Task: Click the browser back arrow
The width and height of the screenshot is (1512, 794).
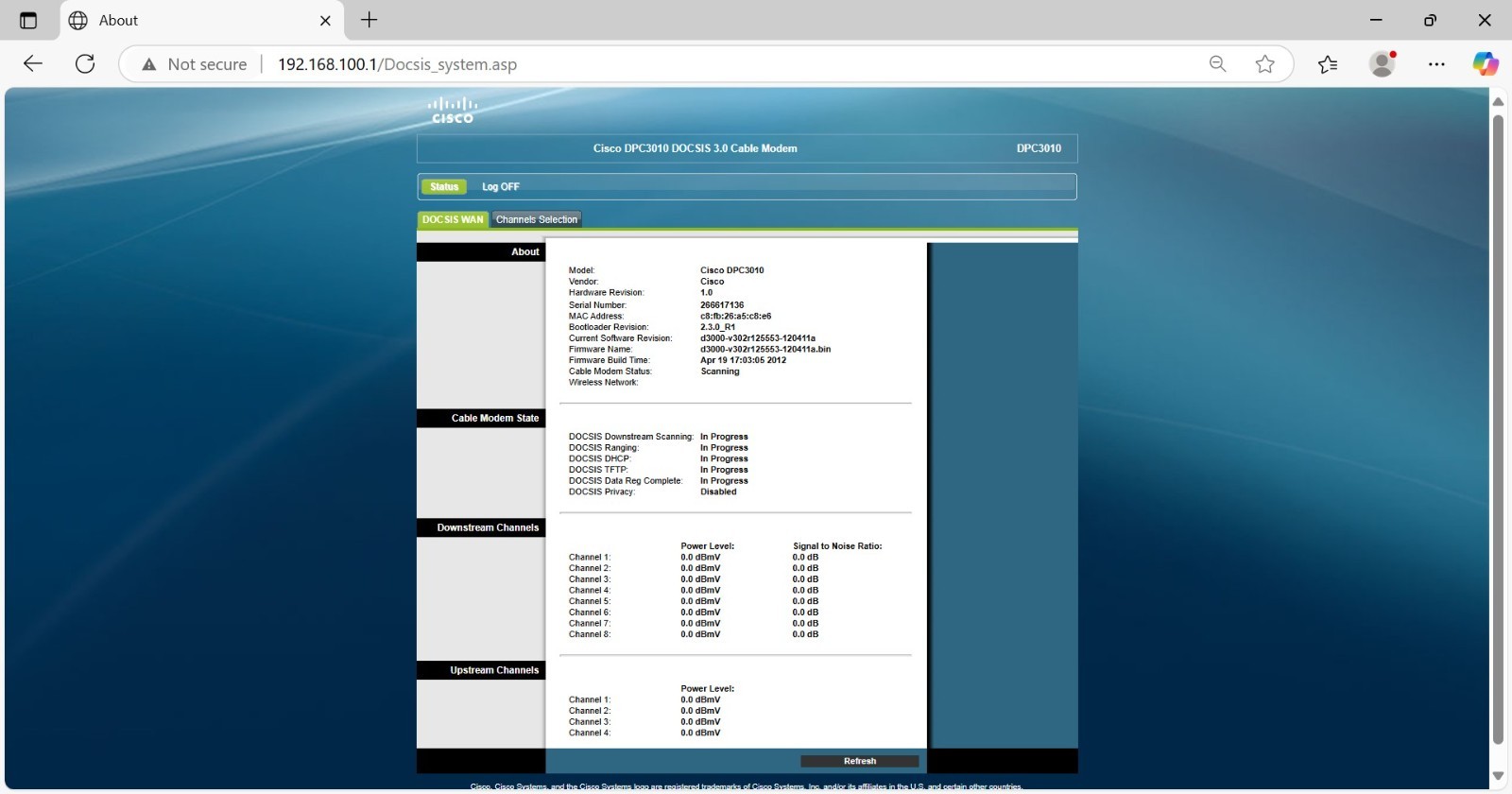Action: click(x=33, y=64)
